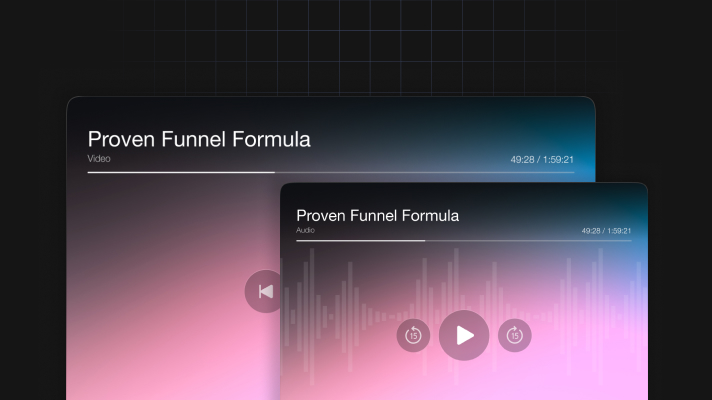
Task: Click the filled end of the audio progress bar
Action: (425, 240)
